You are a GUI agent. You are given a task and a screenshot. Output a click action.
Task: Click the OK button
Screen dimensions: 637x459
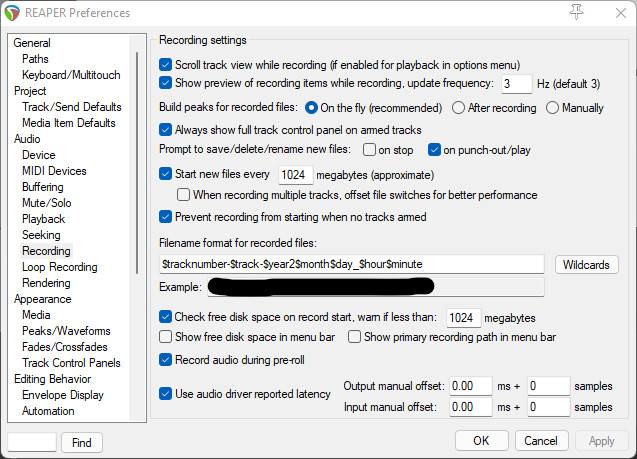[481, 441]
